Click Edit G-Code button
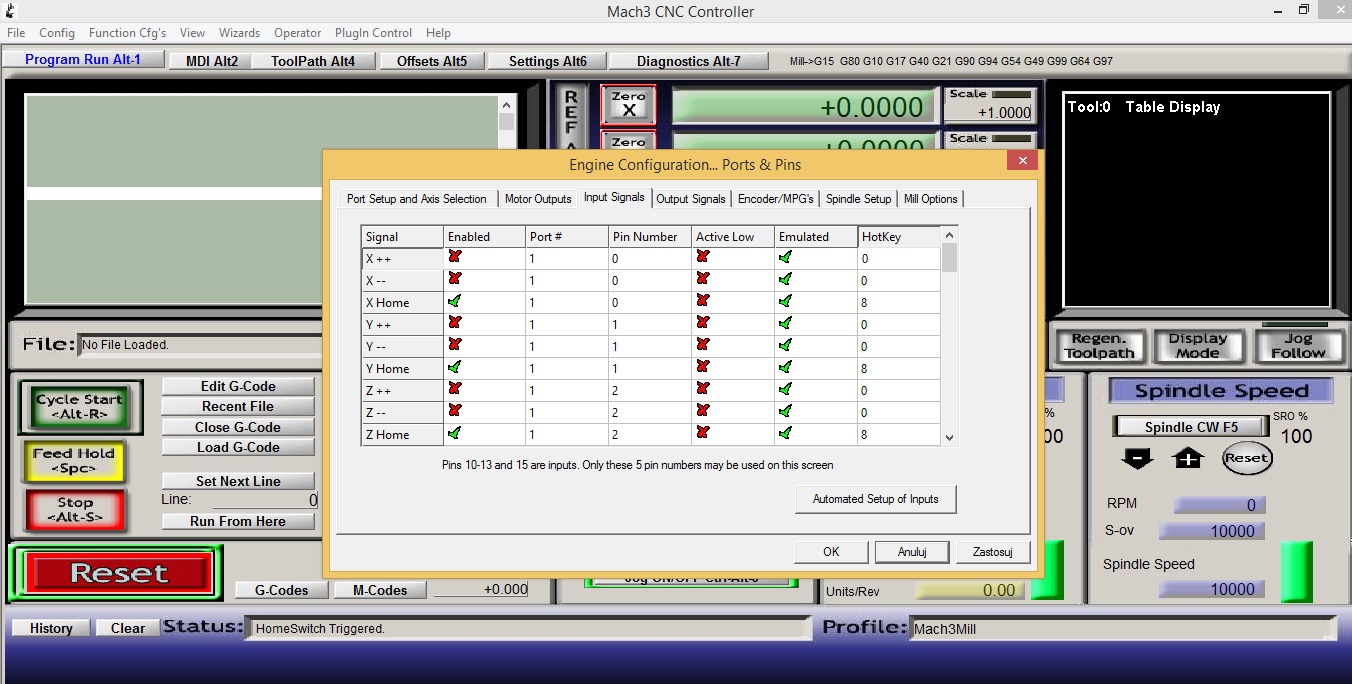The image size is (1352, 684). 238,386
